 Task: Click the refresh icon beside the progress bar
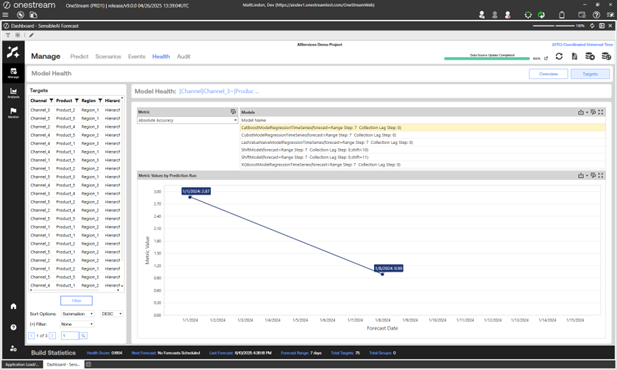pyautogui.click(x=559, y=57)
